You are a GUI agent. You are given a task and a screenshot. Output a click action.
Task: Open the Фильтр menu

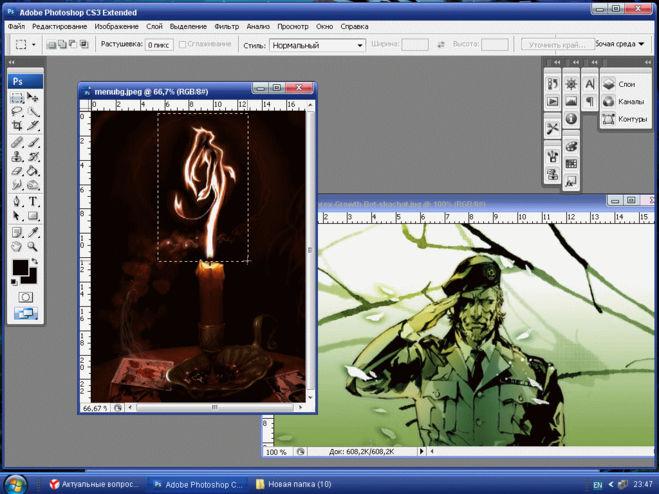click(x=227, y=26)
